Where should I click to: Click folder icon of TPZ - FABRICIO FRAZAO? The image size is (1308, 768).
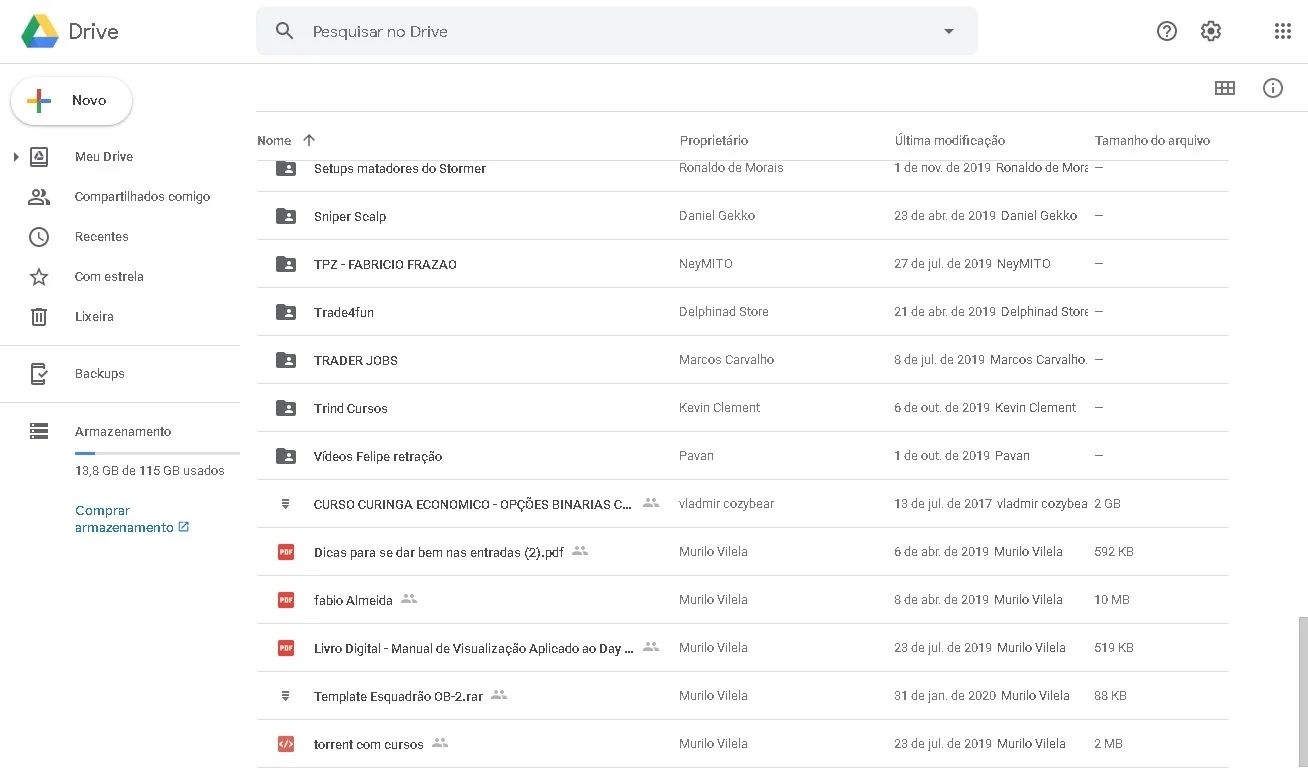[286, 264]
